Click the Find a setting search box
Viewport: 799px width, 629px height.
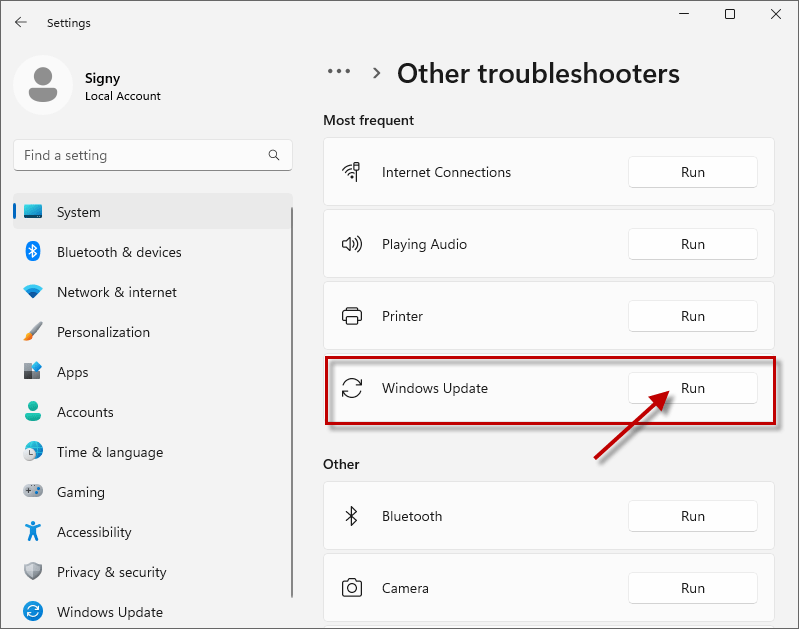click(153, 155)
